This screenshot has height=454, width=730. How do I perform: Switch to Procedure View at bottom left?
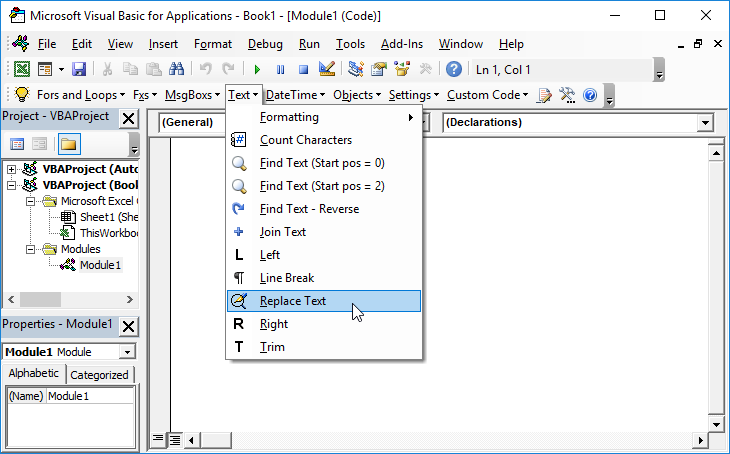(158, 439)
